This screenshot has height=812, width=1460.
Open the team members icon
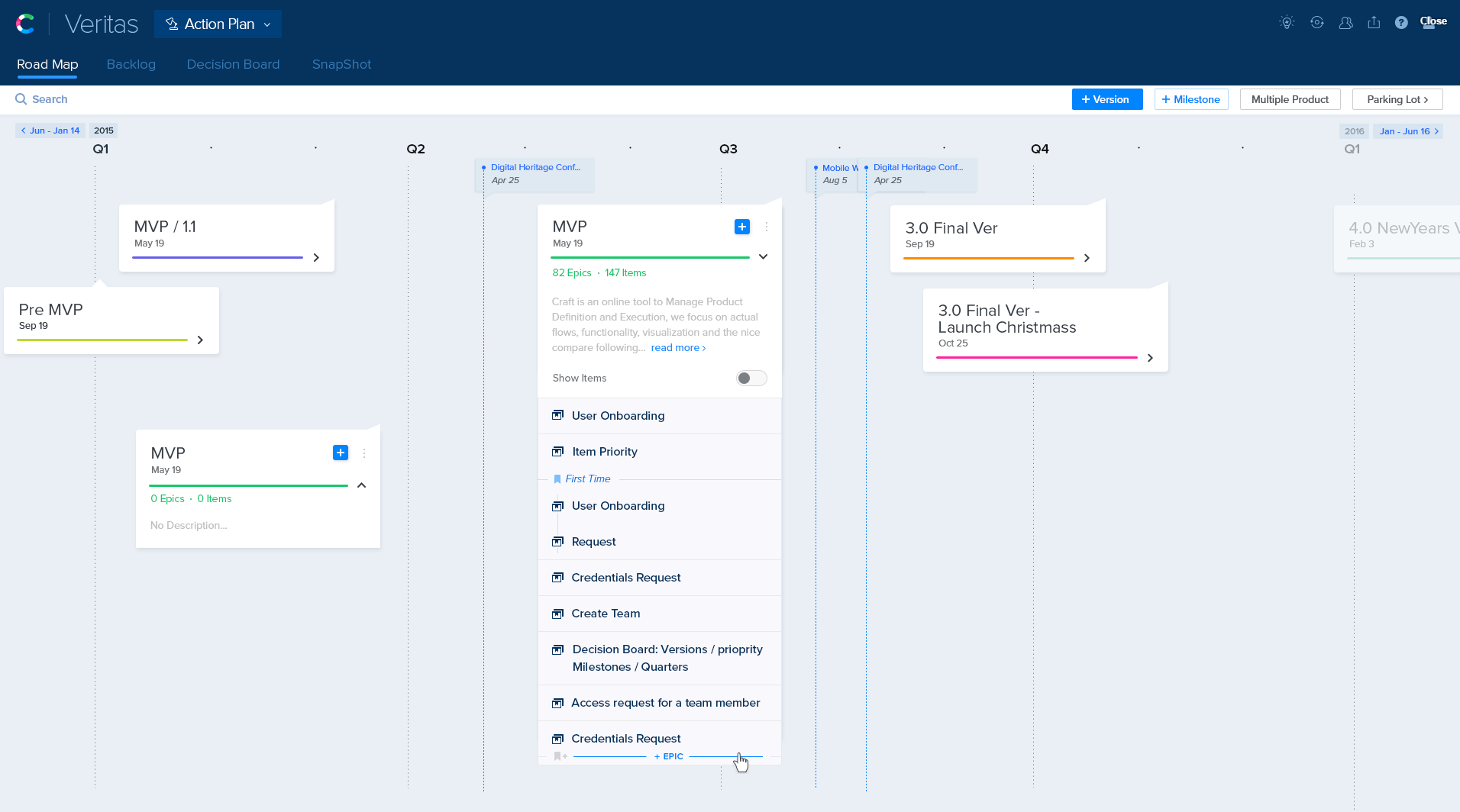[x=1345, y=23]
